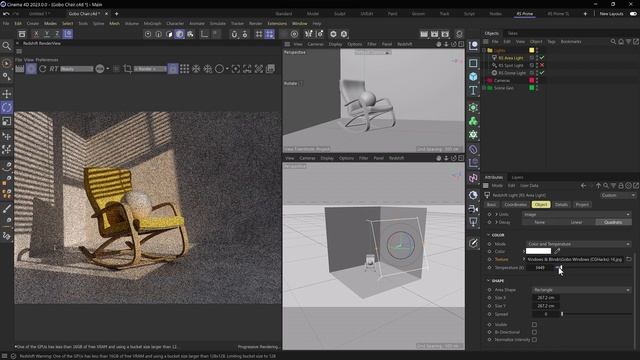Screen dimensions: 640x360
Task: Click the camera icon in right palette
Action: click(473, 209)
